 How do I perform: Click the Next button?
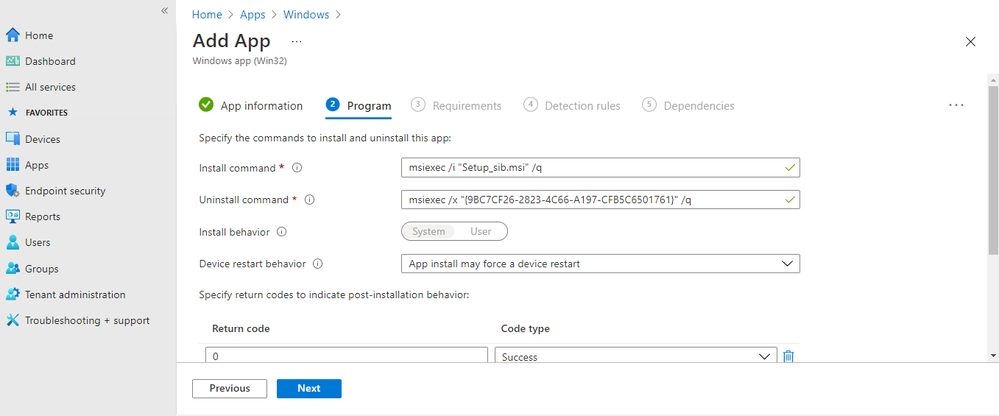[309, 388]
